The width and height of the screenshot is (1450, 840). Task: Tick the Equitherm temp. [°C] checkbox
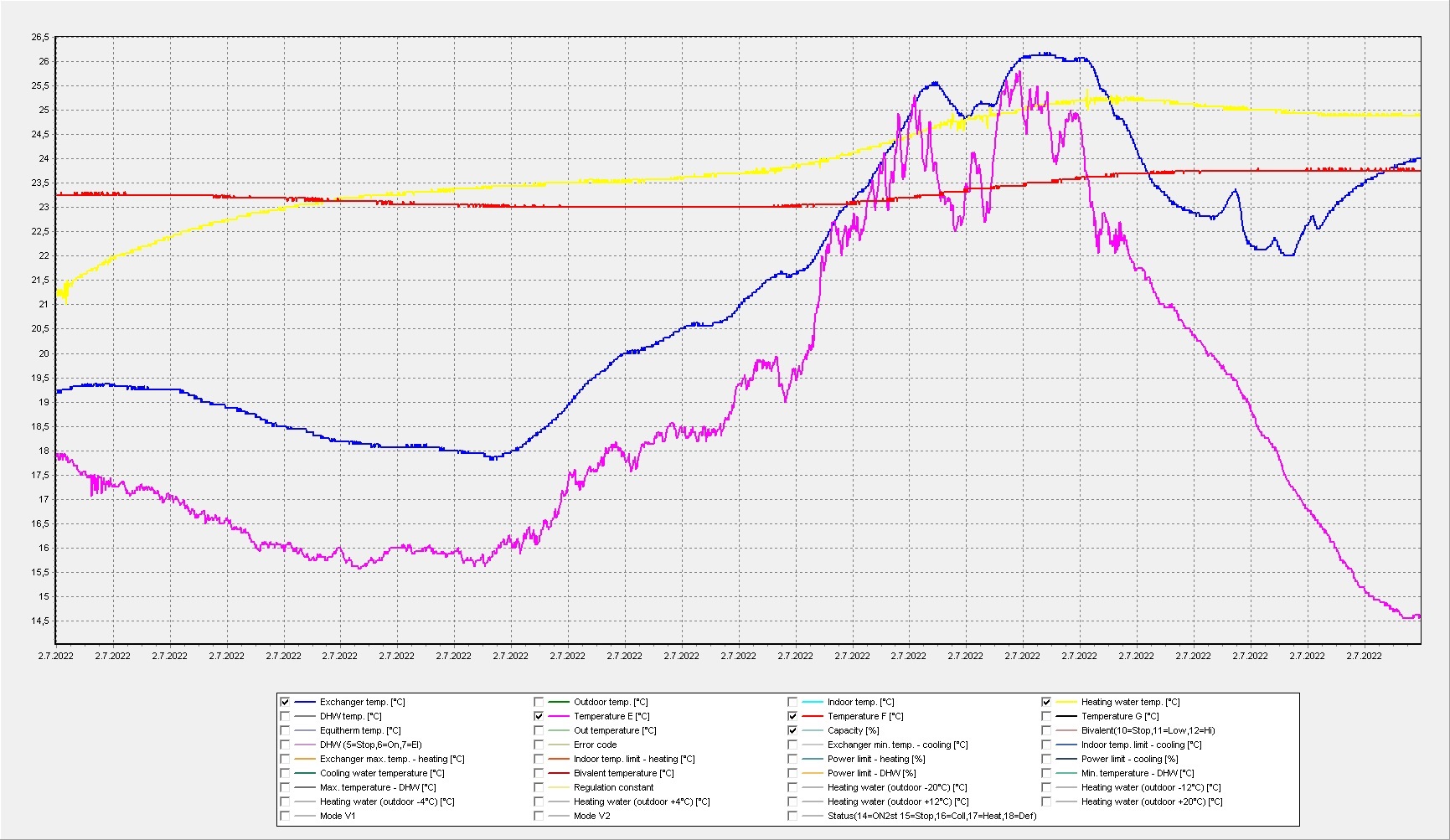(x=285, y=730)
